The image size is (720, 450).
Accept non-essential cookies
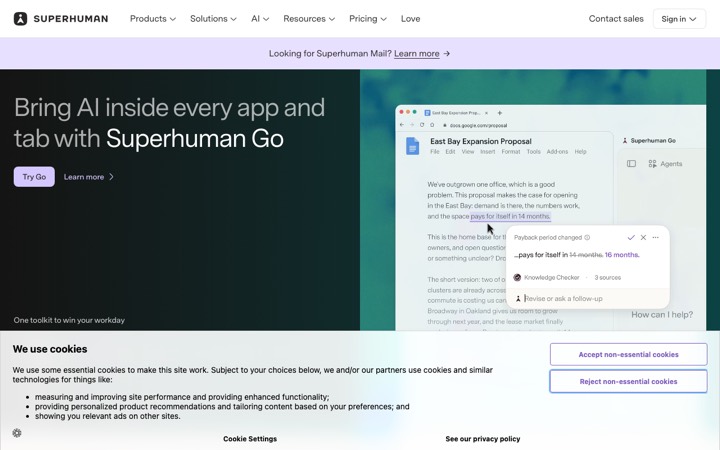[628, 354]
